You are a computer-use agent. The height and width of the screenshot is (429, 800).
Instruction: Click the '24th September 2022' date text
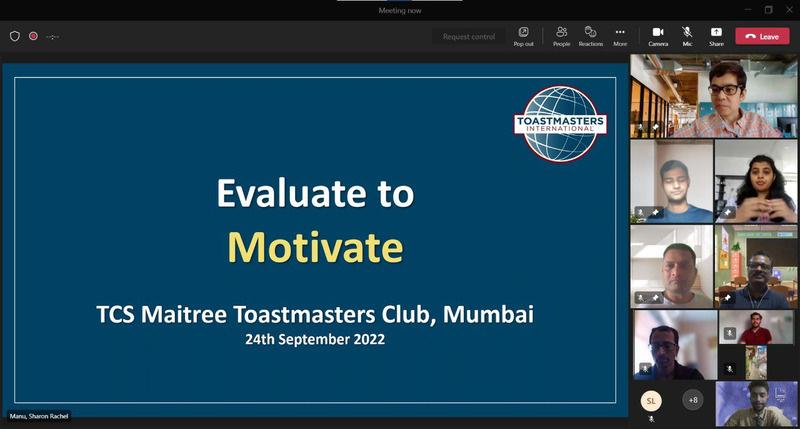[315, 339]
